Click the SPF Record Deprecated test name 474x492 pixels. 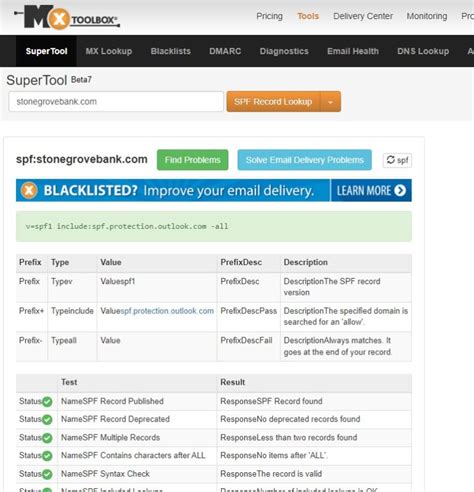pyautogui.click(x=115, y=419)
